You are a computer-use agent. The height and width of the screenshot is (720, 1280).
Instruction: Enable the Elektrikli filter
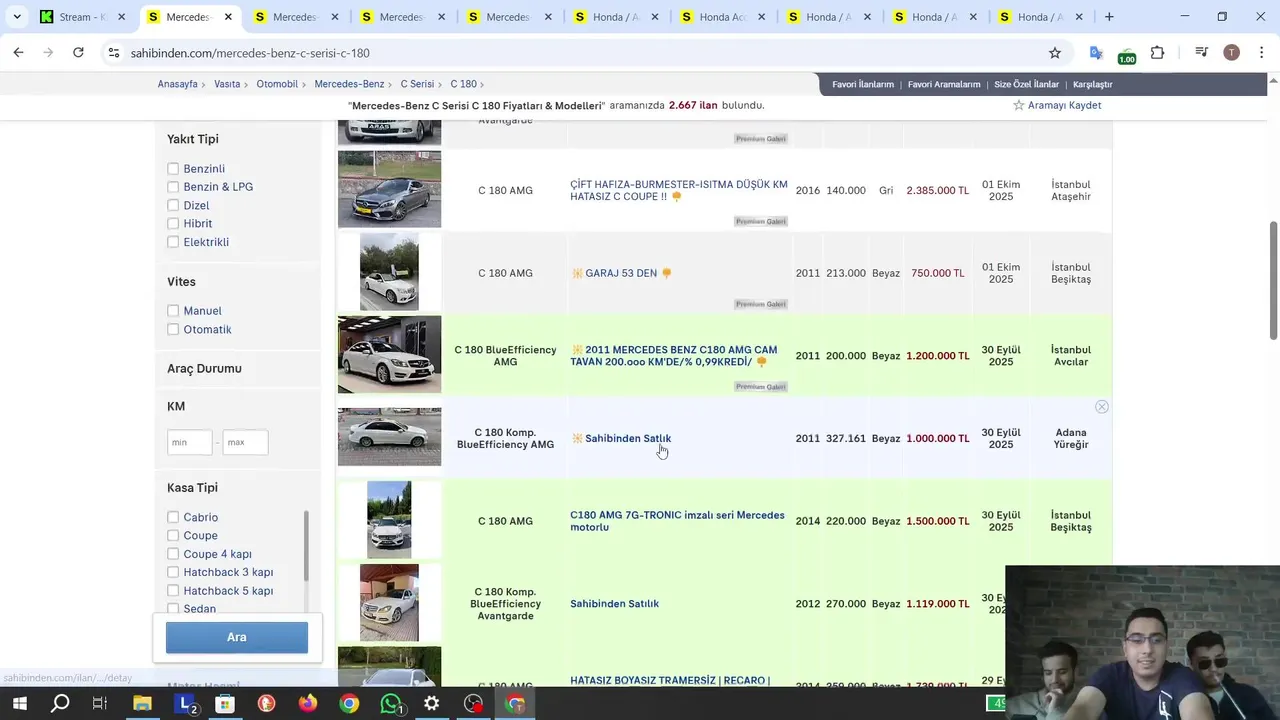(173, 242)
